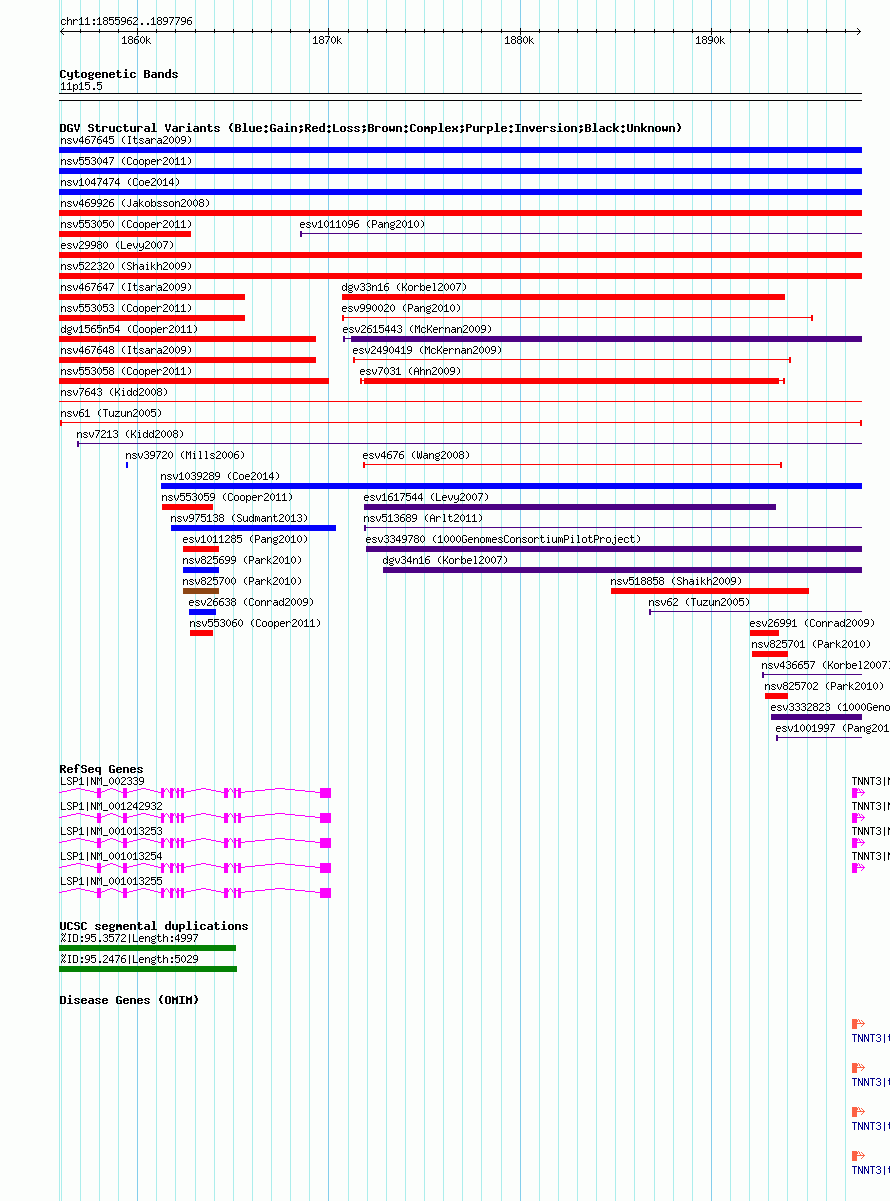Image resolution: width=890 pixels, height=1201 pixels.
Task: Click the esv1617544 (Levy2007) label
Action: 426,497
